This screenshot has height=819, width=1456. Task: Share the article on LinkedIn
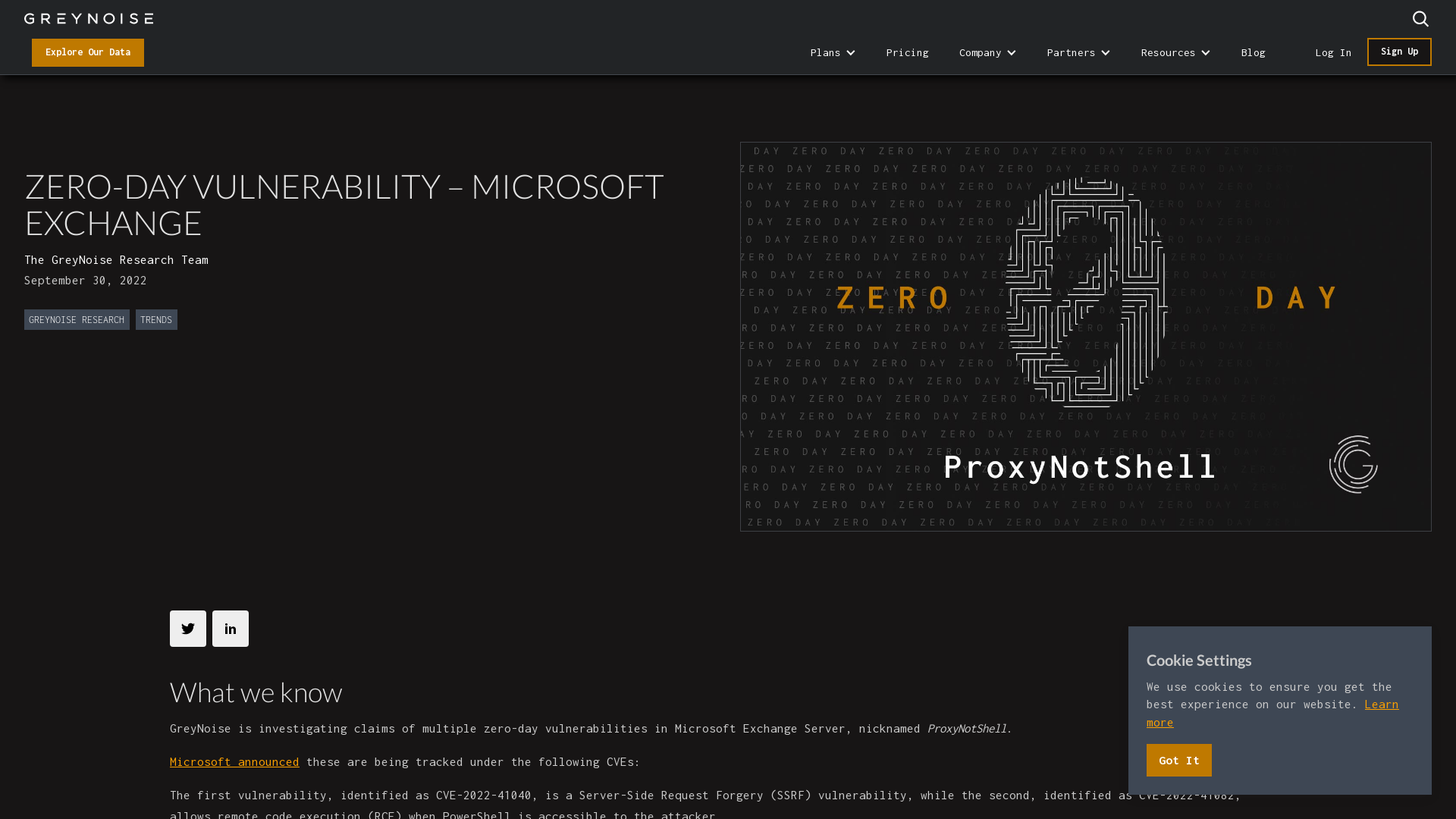[x=230, y=629]
